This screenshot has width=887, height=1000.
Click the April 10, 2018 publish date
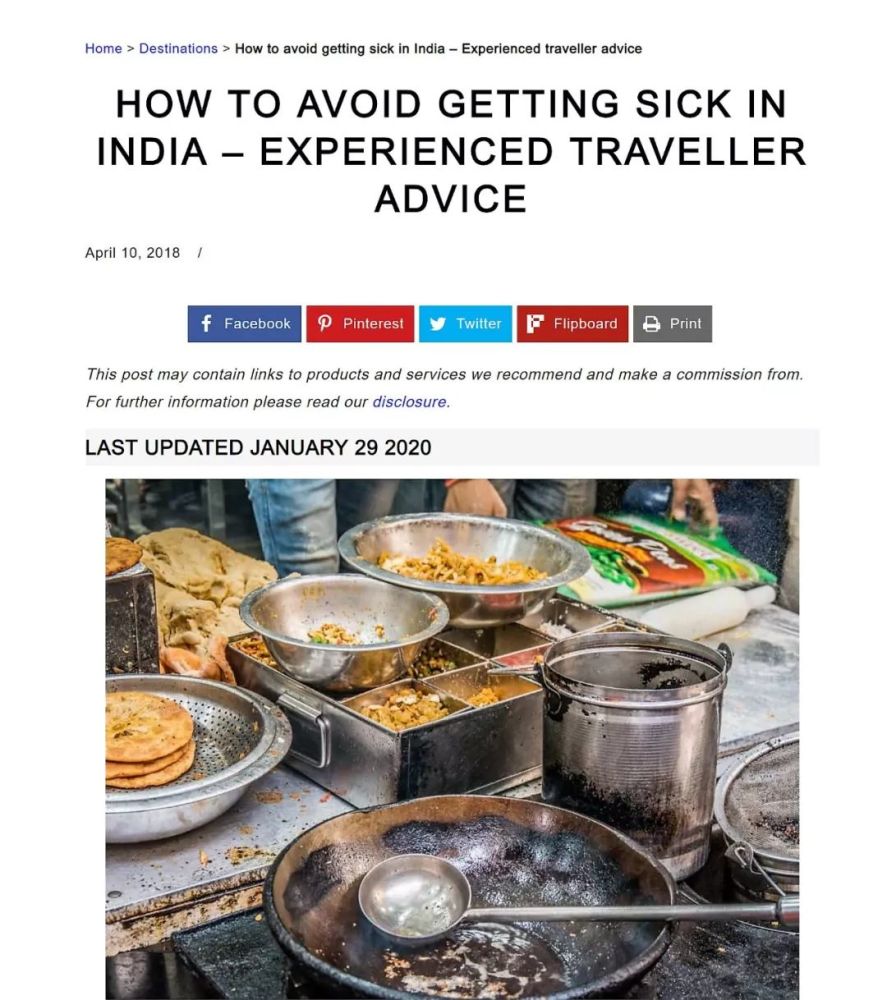(x=132, y=253)
